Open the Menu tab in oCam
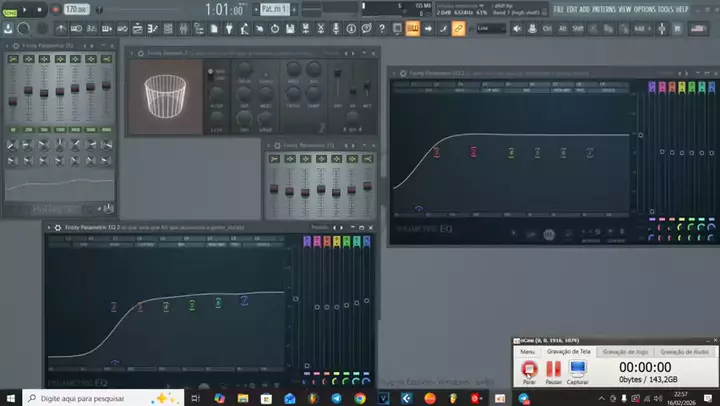The width and height of the screenshot is (720, 406). [527, 352]
